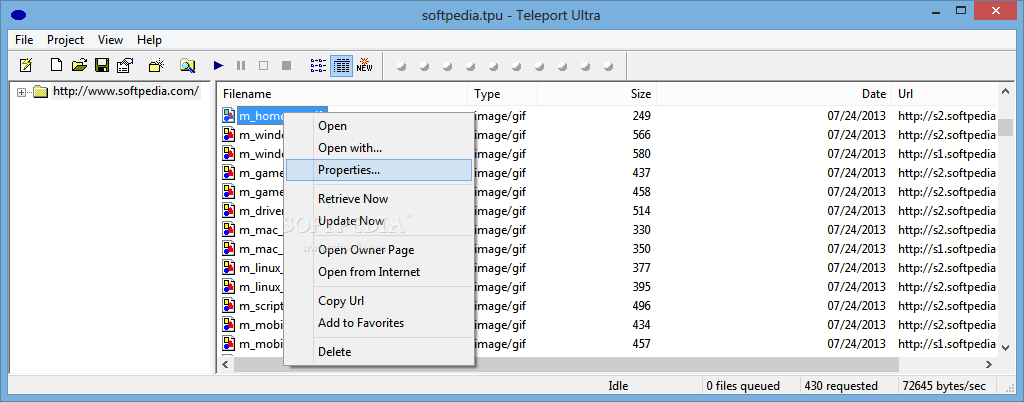Viewport: 1024px width, 402px height.
Task: Click the vertical scrollbar up arrow
Action: [x=1005, y=93]
